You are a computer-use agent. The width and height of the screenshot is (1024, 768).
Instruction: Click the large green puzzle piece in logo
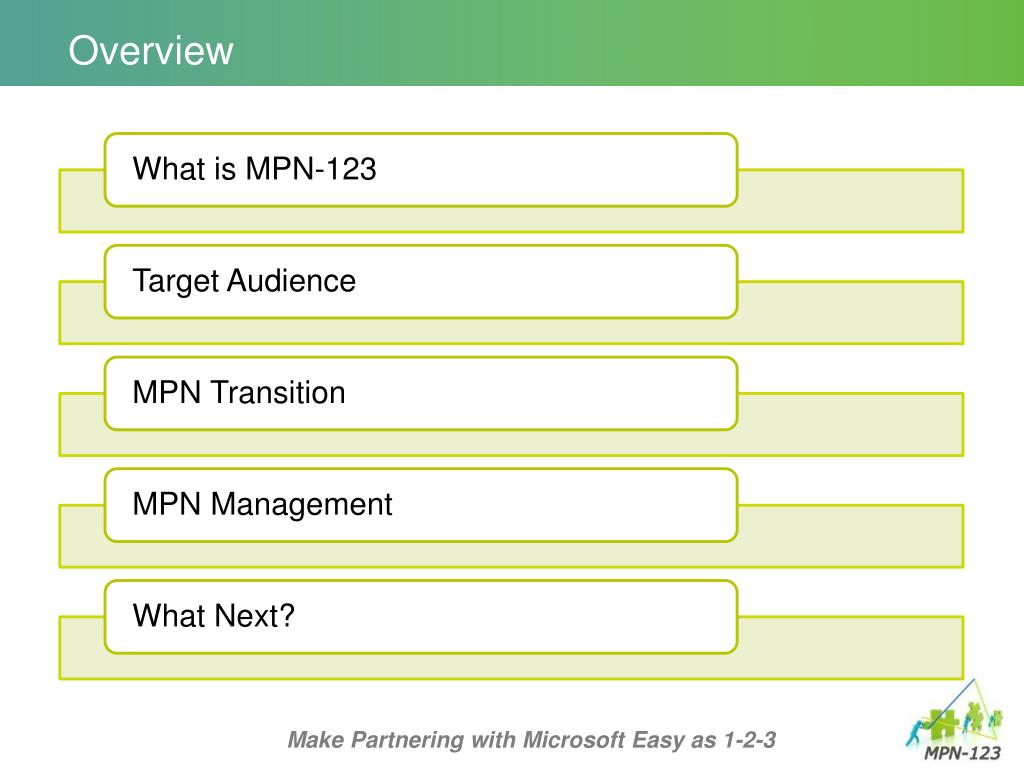coord(944,724)
